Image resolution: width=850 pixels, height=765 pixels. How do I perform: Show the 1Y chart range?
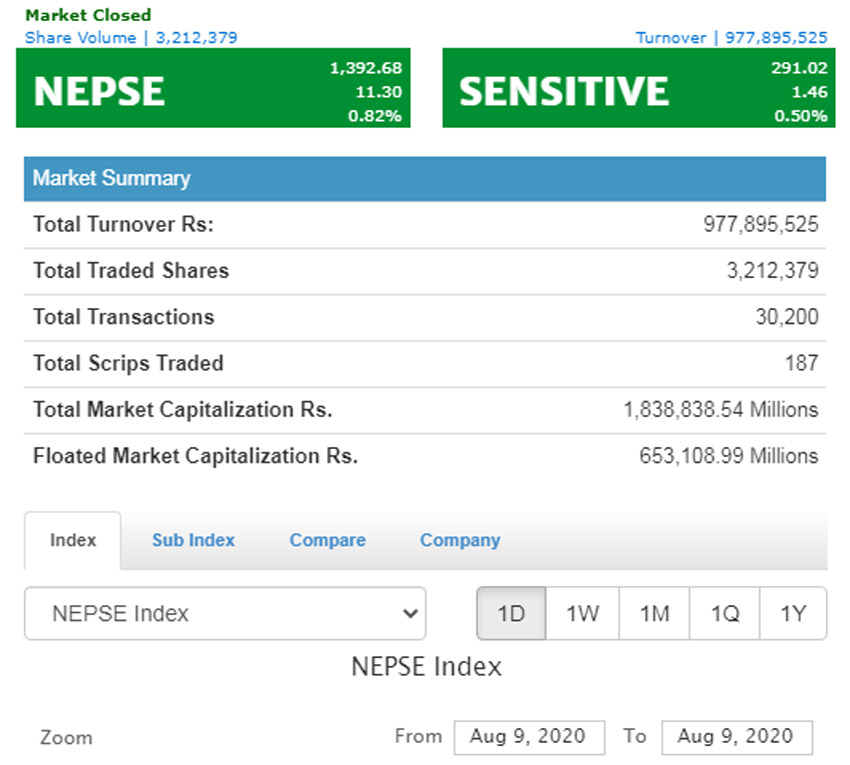click(793, 613)
